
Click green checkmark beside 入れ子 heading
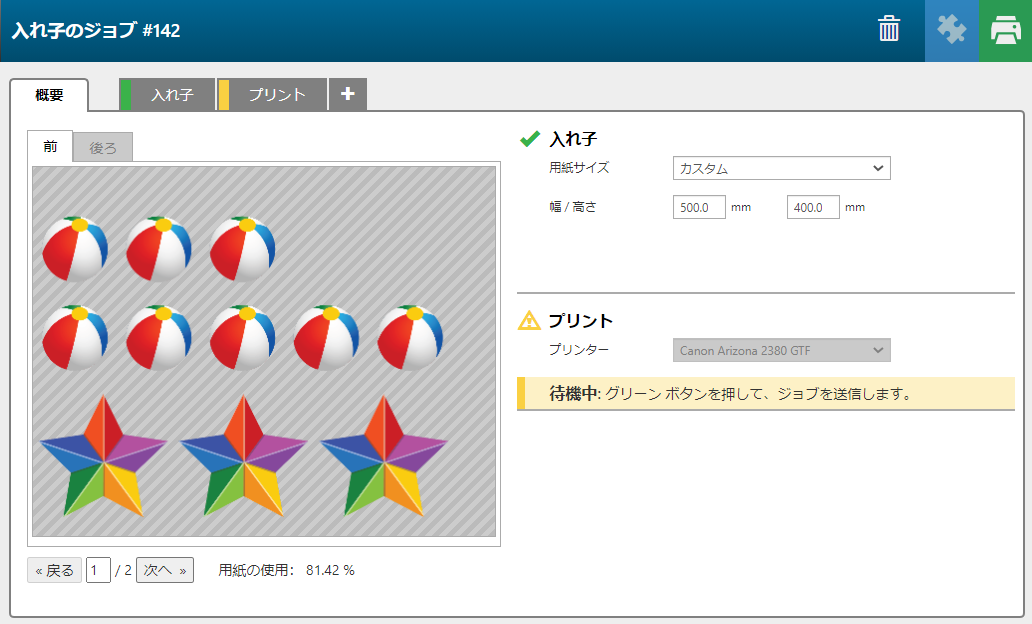point(530,139)
